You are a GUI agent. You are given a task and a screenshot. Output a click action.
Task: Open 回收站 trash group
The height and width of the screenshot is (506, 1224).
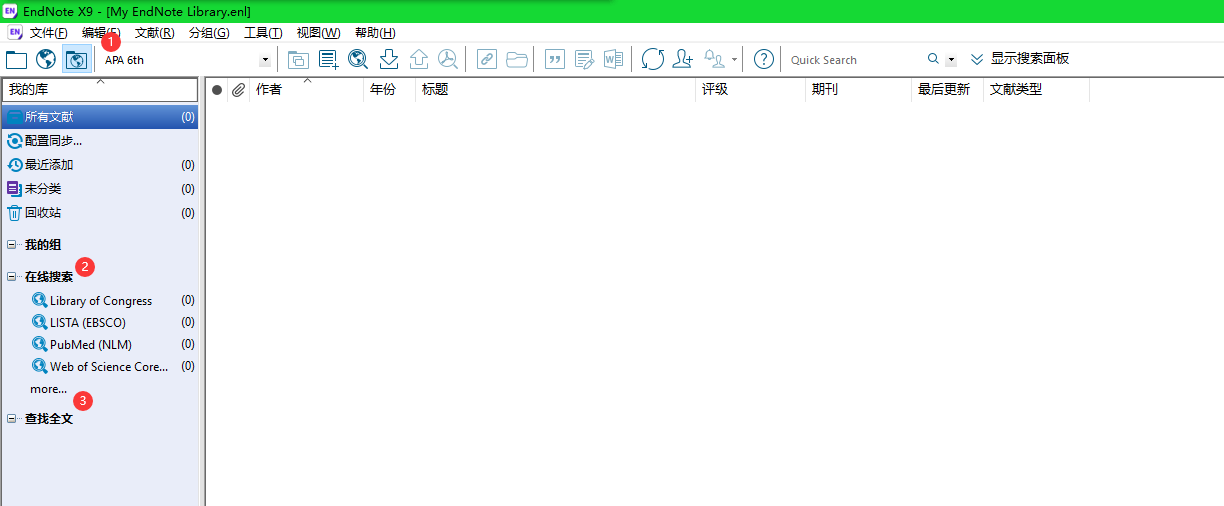[100, 213]
